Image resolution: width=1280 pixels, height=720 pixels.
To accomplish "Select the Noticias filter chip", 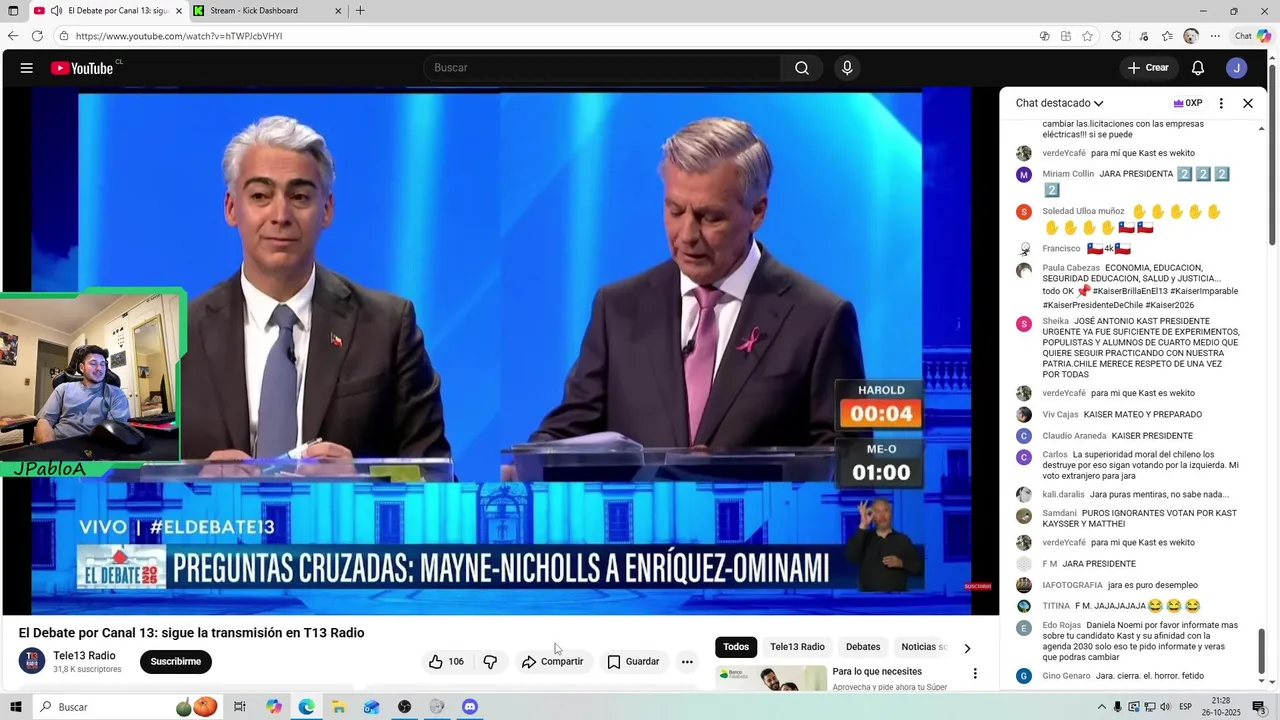I will [920, 647].
